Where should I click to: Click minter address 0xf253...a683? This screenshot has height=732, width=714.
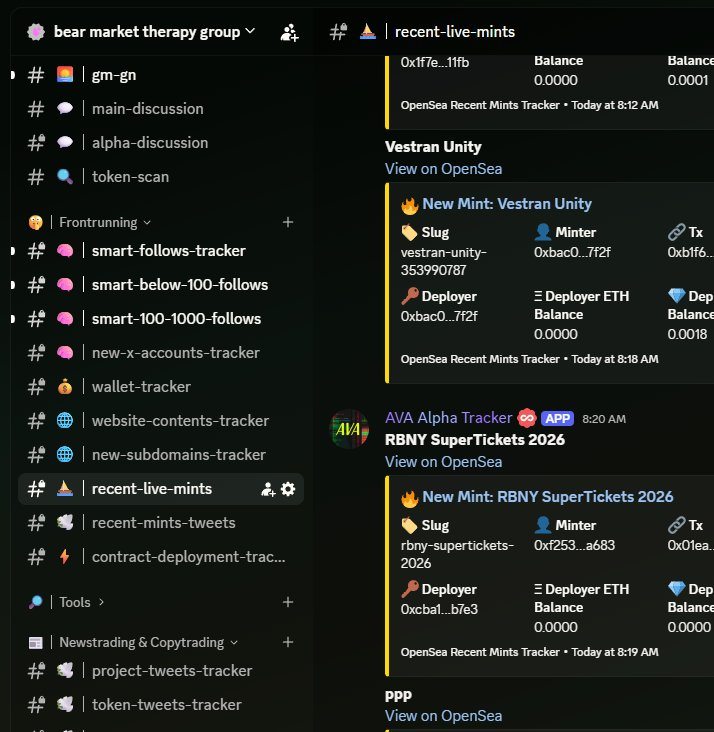click(x=574, y=546)
